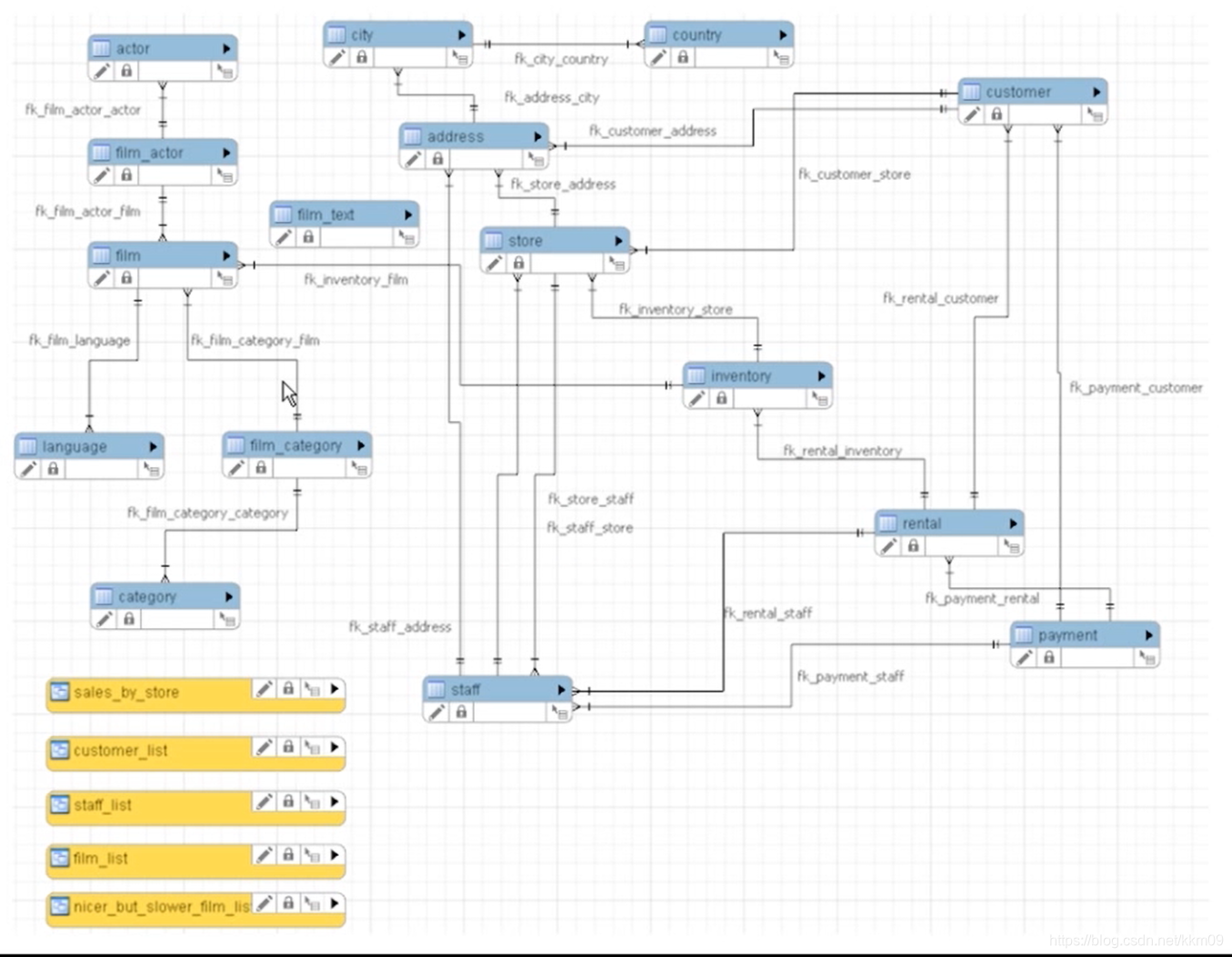
Task: Click the lock icon on city table
Action: click(362, 57)
